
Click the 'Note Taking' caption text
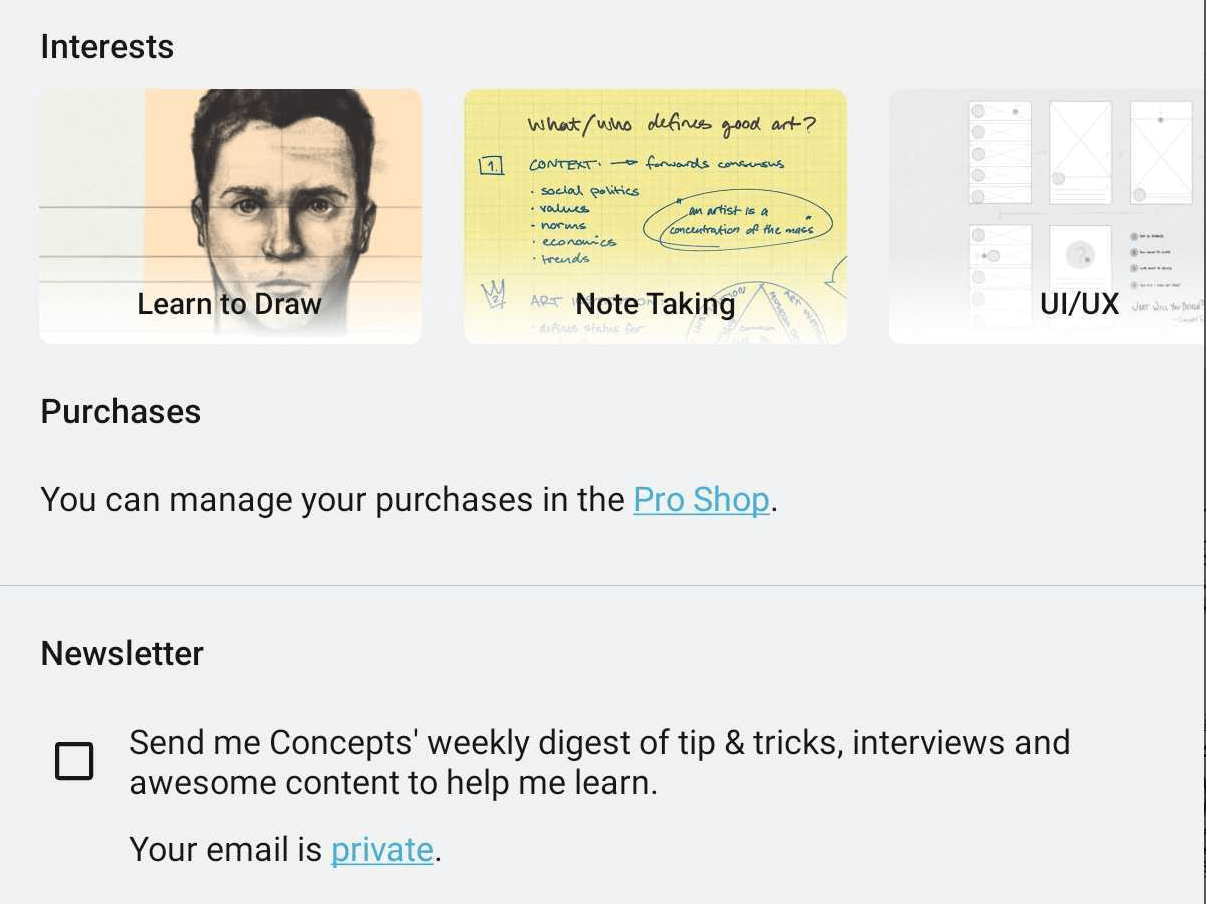[655, 304]
